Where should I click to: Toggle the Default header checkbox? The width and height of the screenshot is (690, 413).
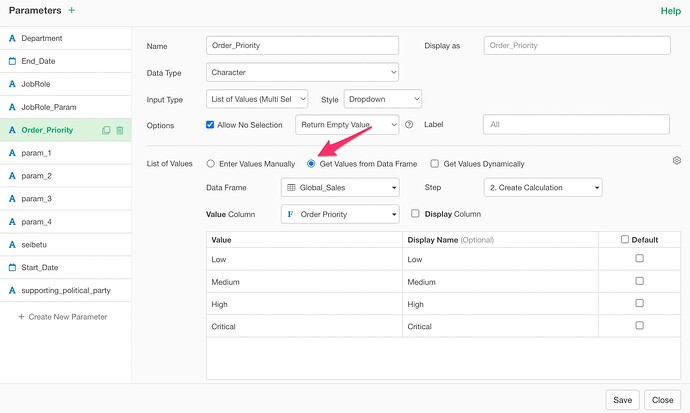pos(624,239)
